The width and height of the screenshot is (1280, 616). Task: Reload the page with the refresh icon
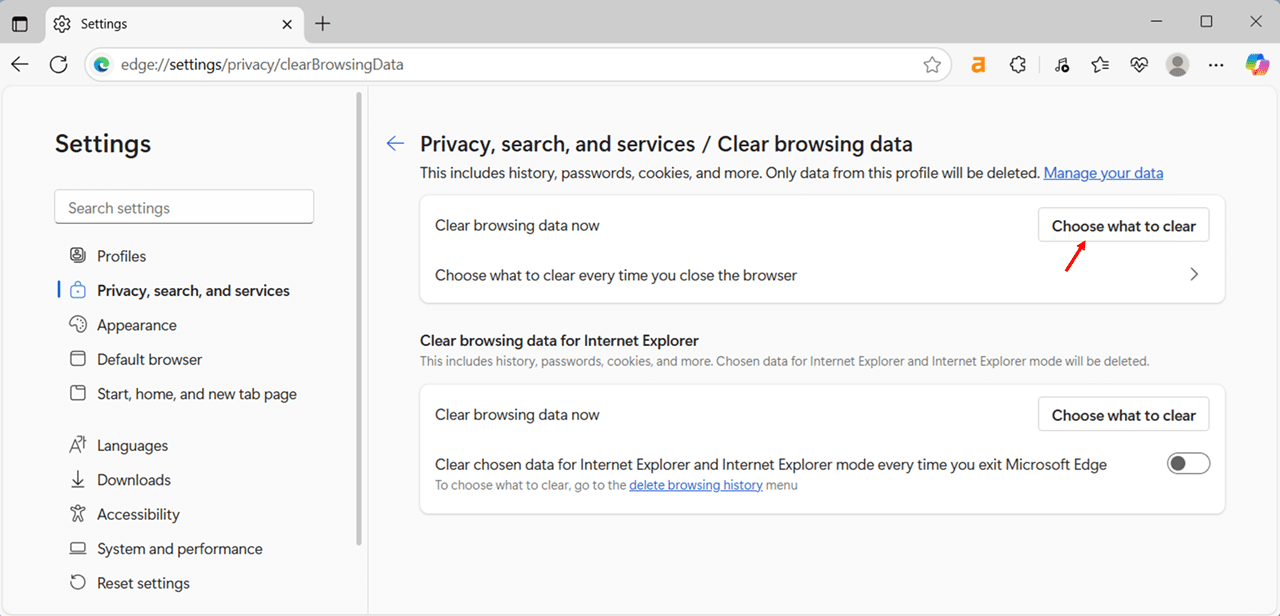[x=58, y=64]
